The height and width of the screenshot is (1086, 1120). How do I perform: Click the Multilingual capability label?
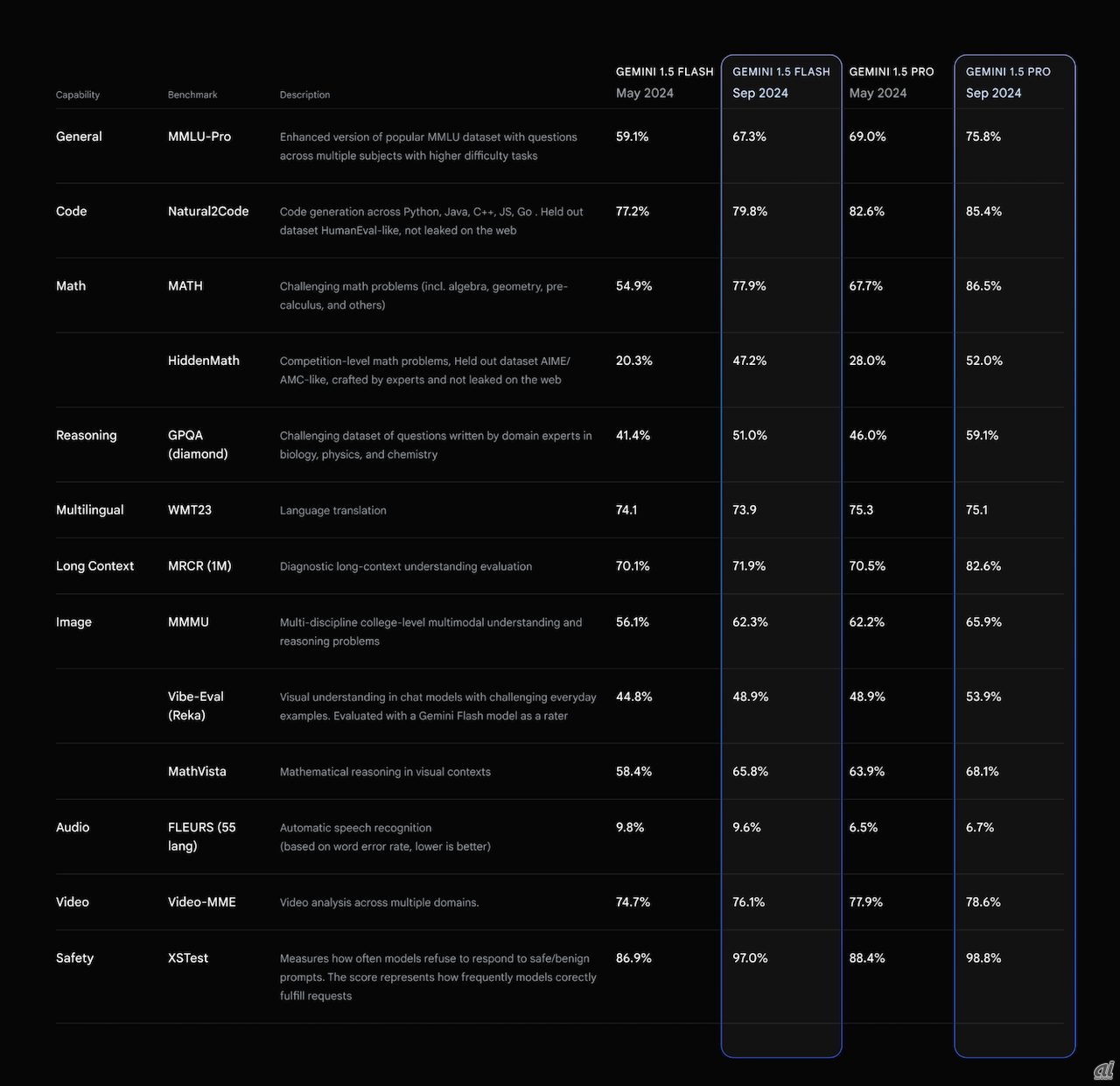(x=90, y=509)
